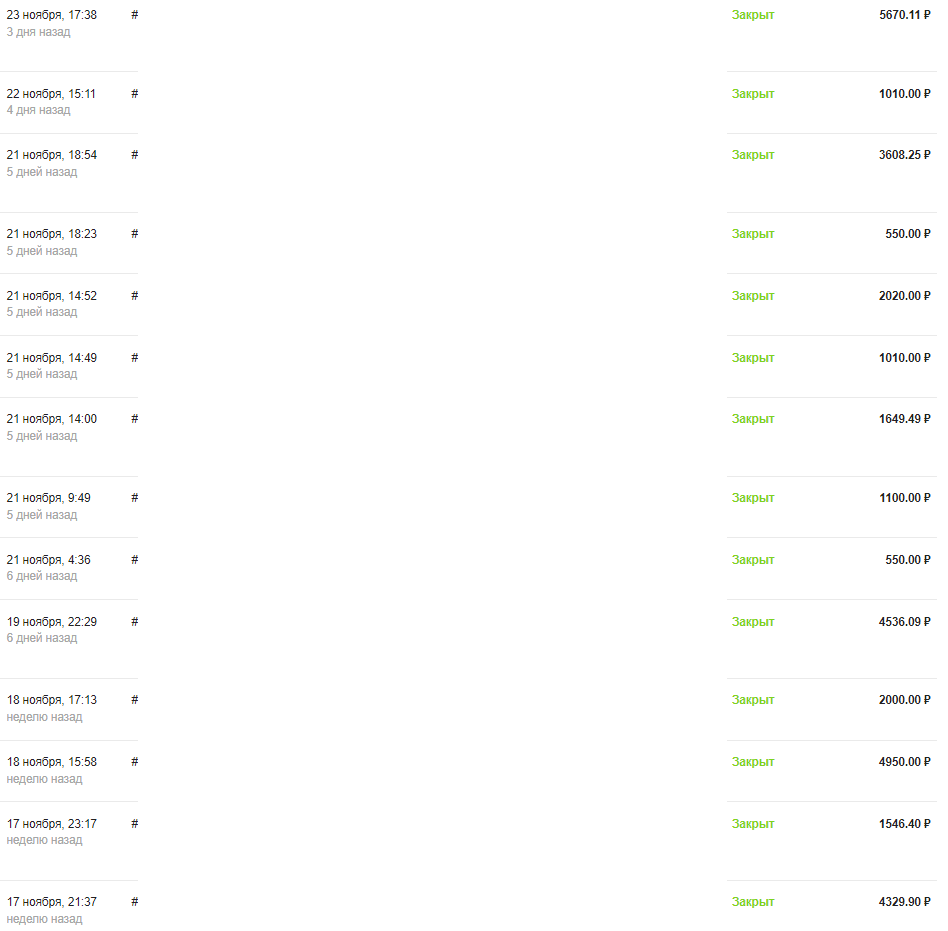Click the 2020.00 ₽ amount
Image resolution: width=948 pixels, height=931 pixels.
click(x=904, y=296)
